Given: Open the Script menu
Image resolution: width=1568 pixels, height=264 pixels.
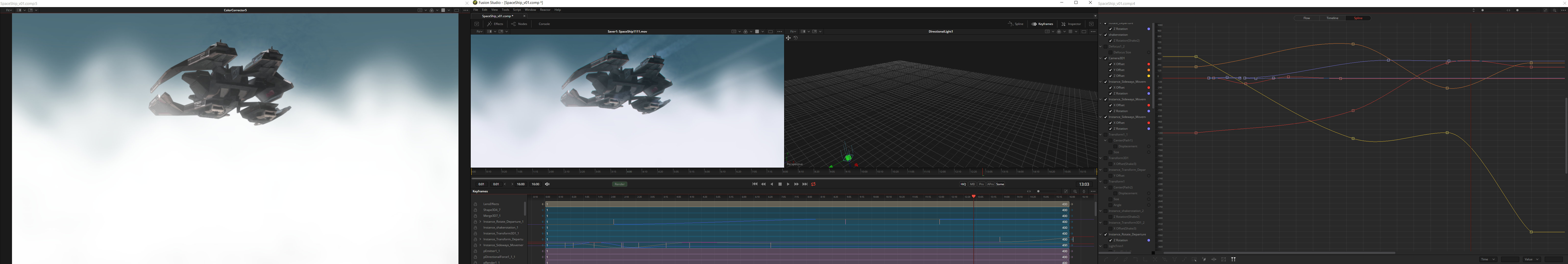Looking at the screenshot, I should [x=517, y=10].
